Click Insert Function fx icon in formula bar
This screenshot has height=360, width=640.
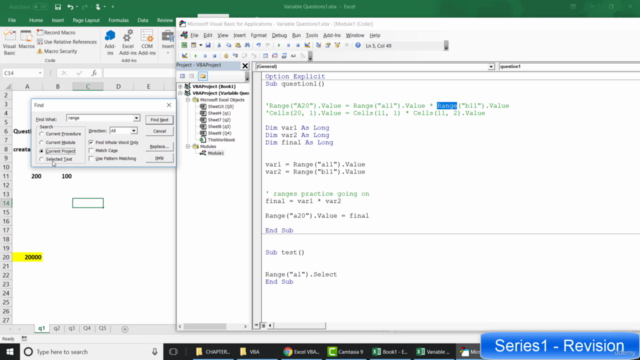94,73
